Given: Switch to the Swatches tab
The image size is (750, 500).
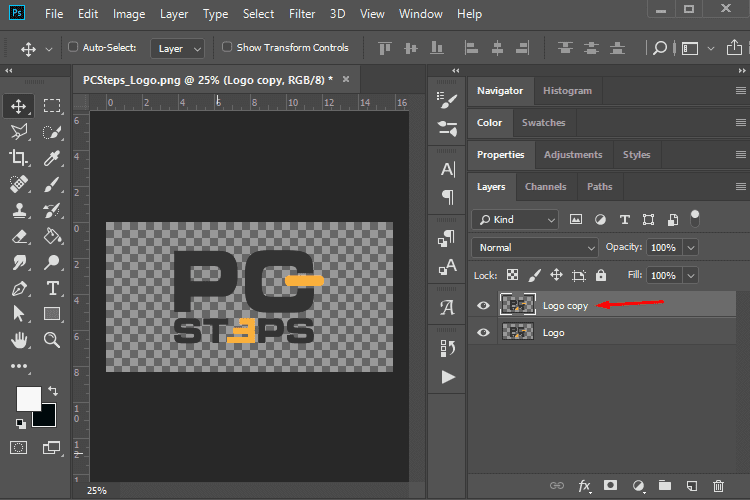Looking at the screenshot, I should 543,122.
